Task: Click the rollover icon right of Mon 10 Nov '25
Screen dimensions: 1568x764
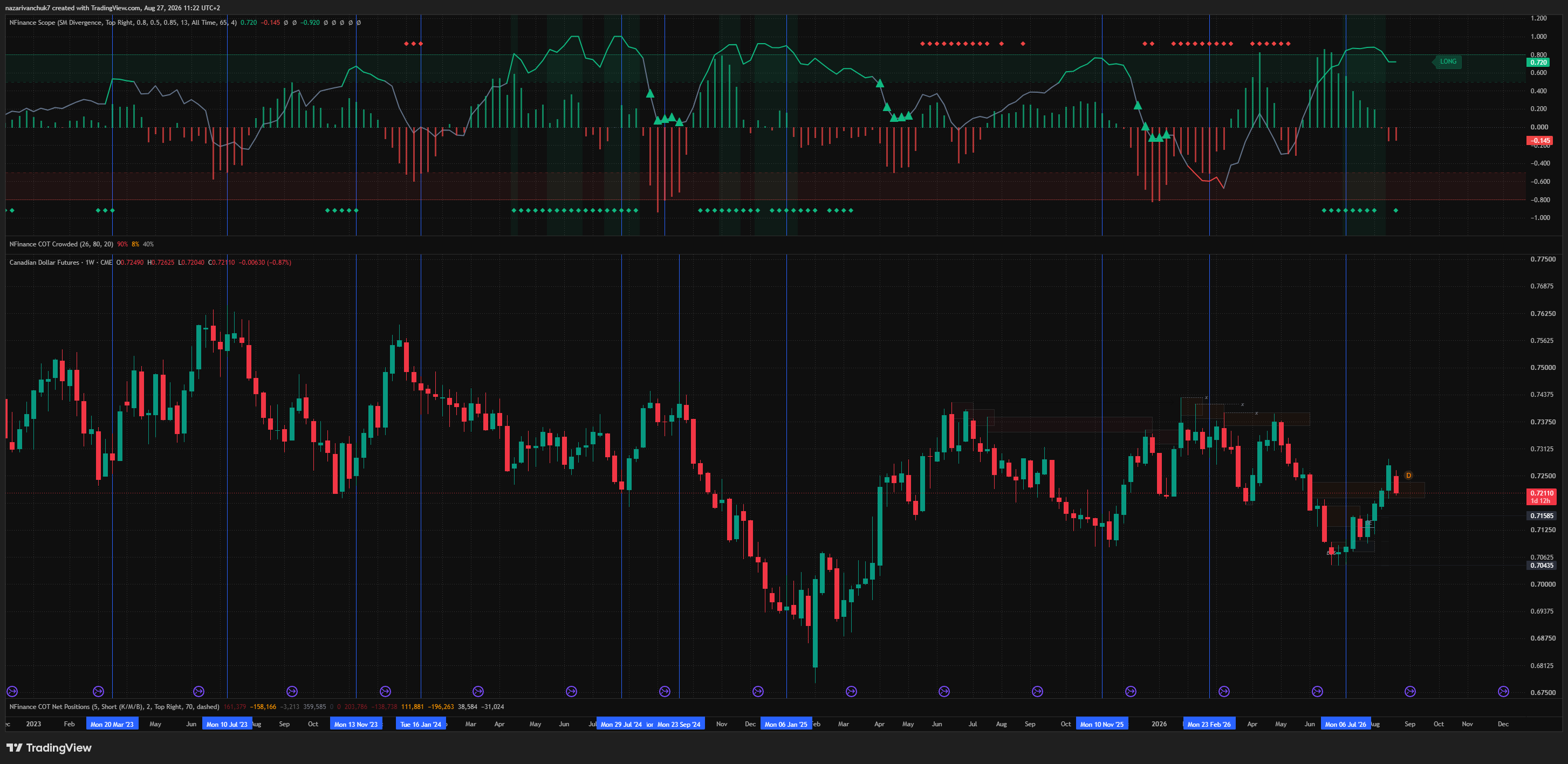Action: [x=1131, y=691]
